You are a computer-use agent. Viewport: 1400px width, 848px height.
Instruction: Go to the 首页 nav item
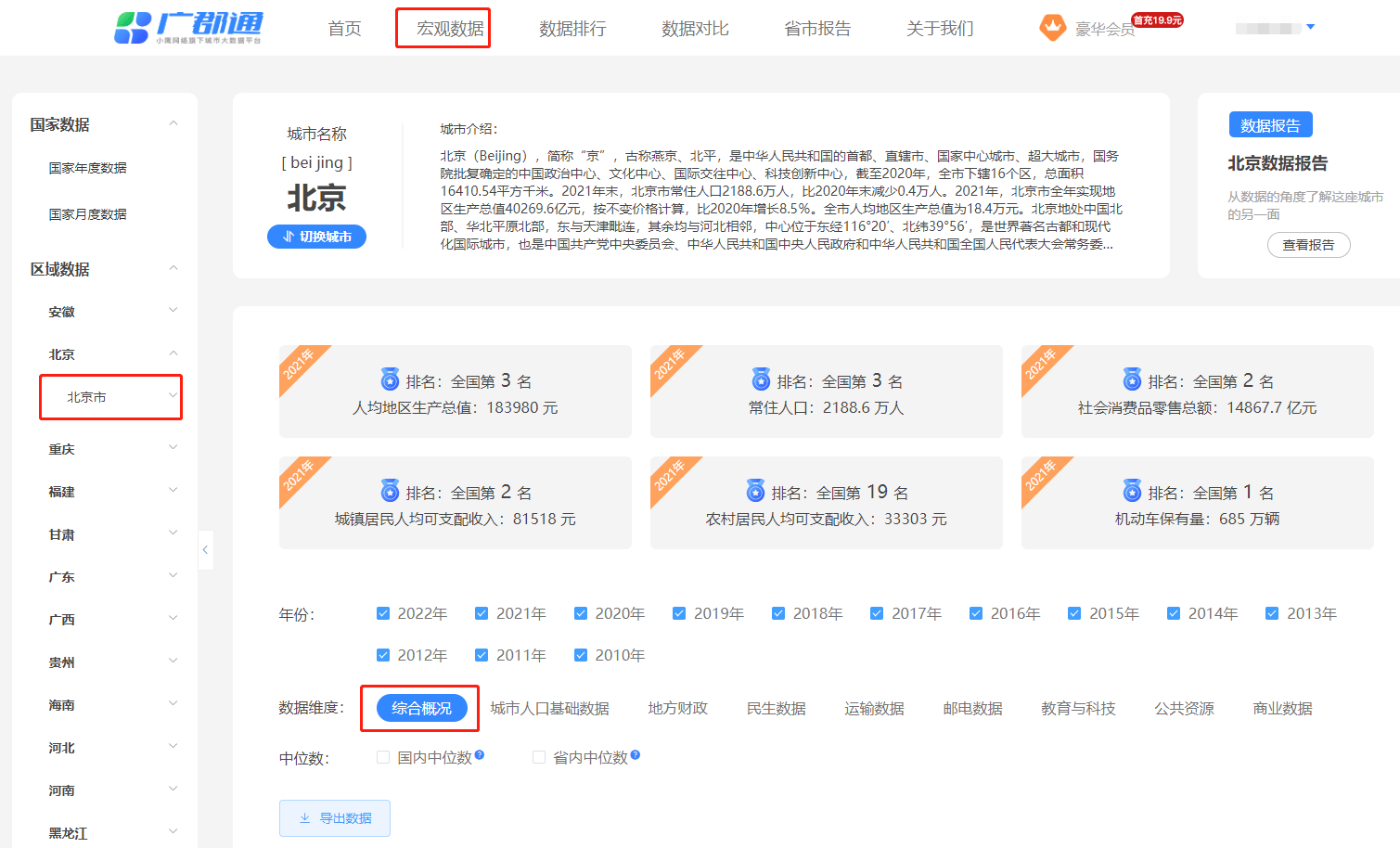click(x=344, y=29)
